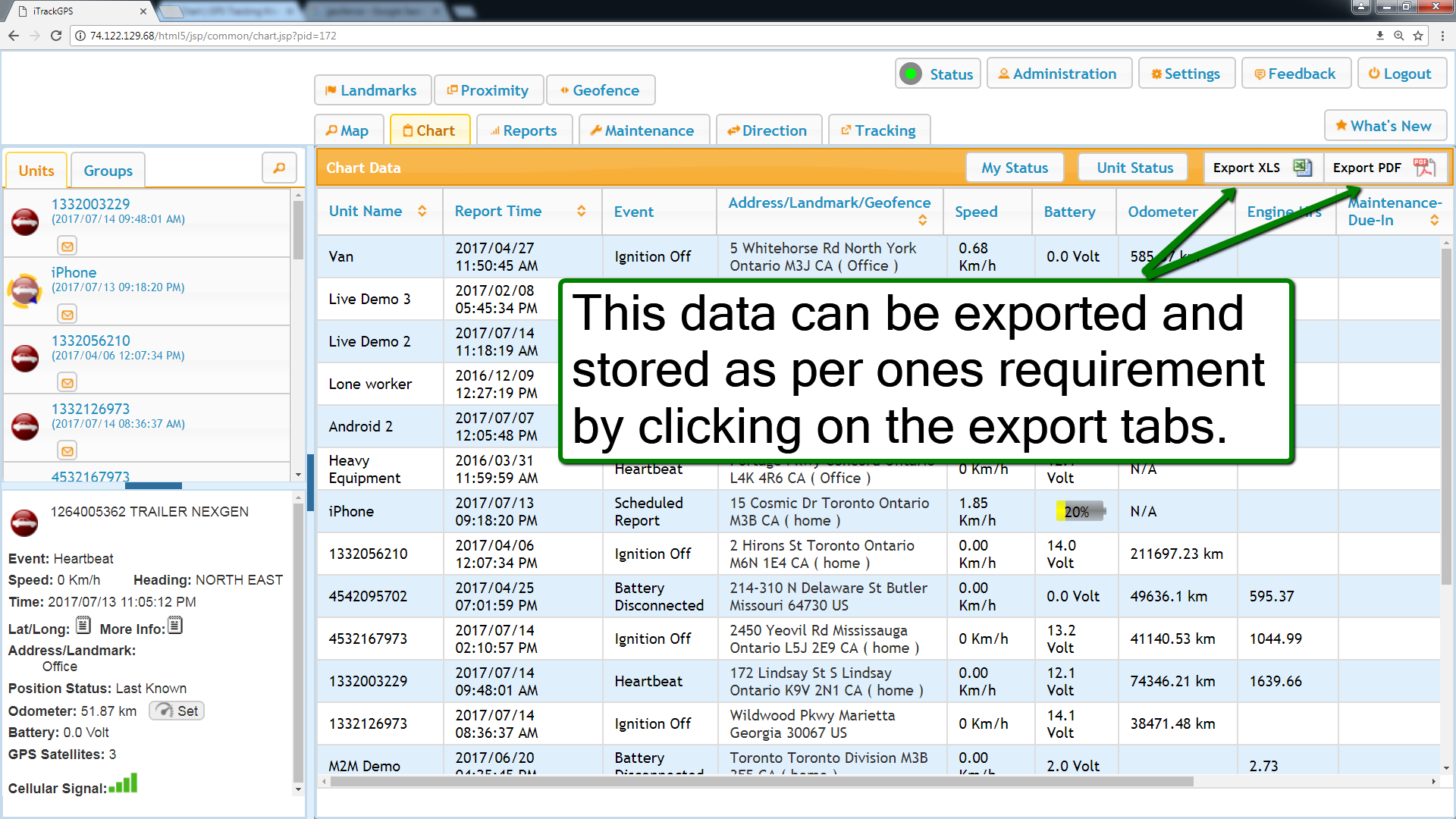The image size is (1456, 819).
Task: Open More Info document icon
Action: point(175,626)
